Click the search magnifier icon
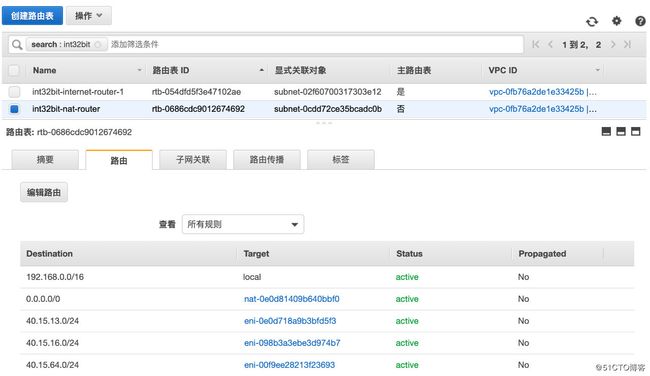 [x=17, y=44]
